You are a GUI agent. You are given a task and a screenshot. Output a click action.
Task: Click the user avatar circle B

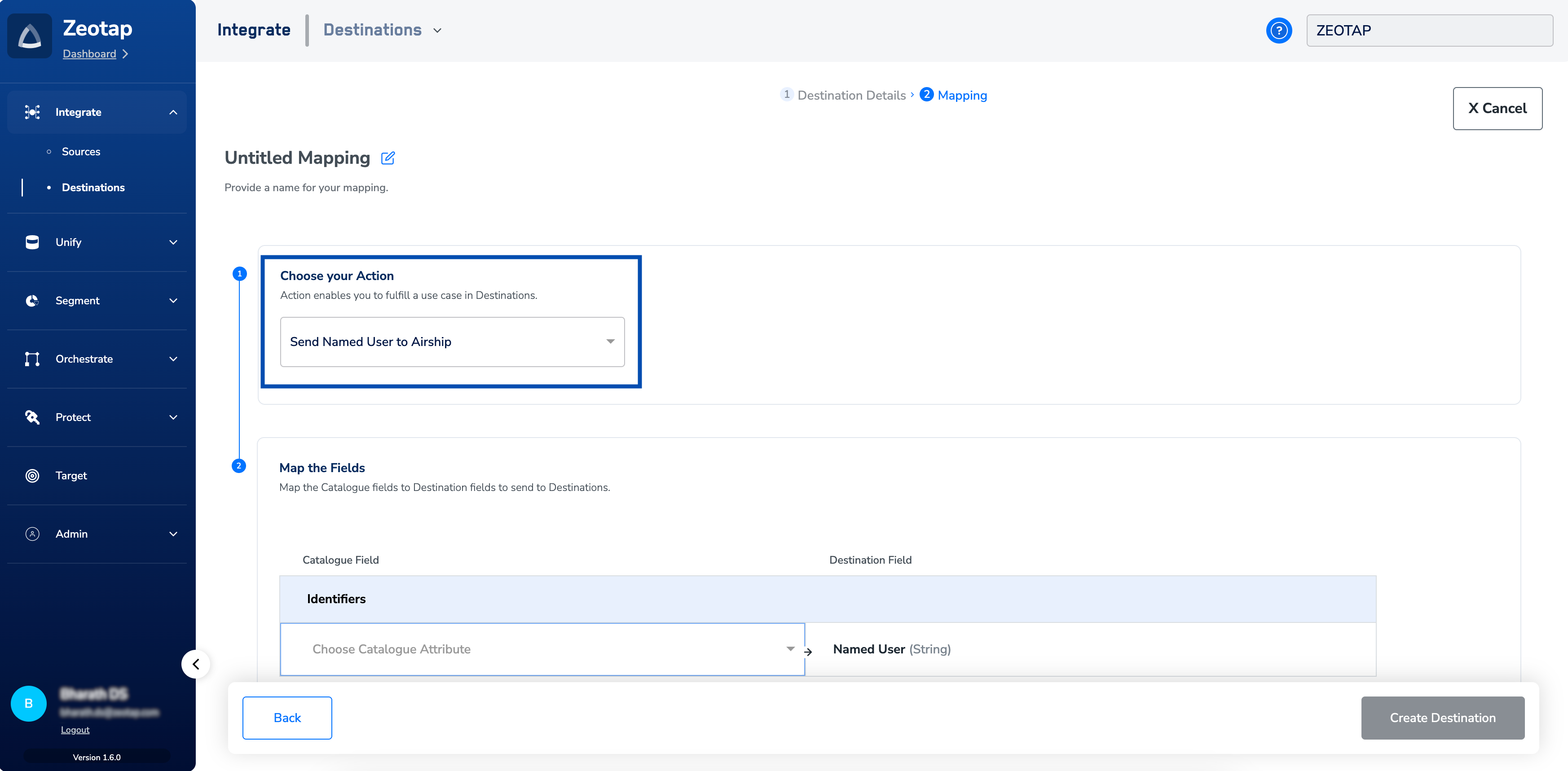[29, 703]
